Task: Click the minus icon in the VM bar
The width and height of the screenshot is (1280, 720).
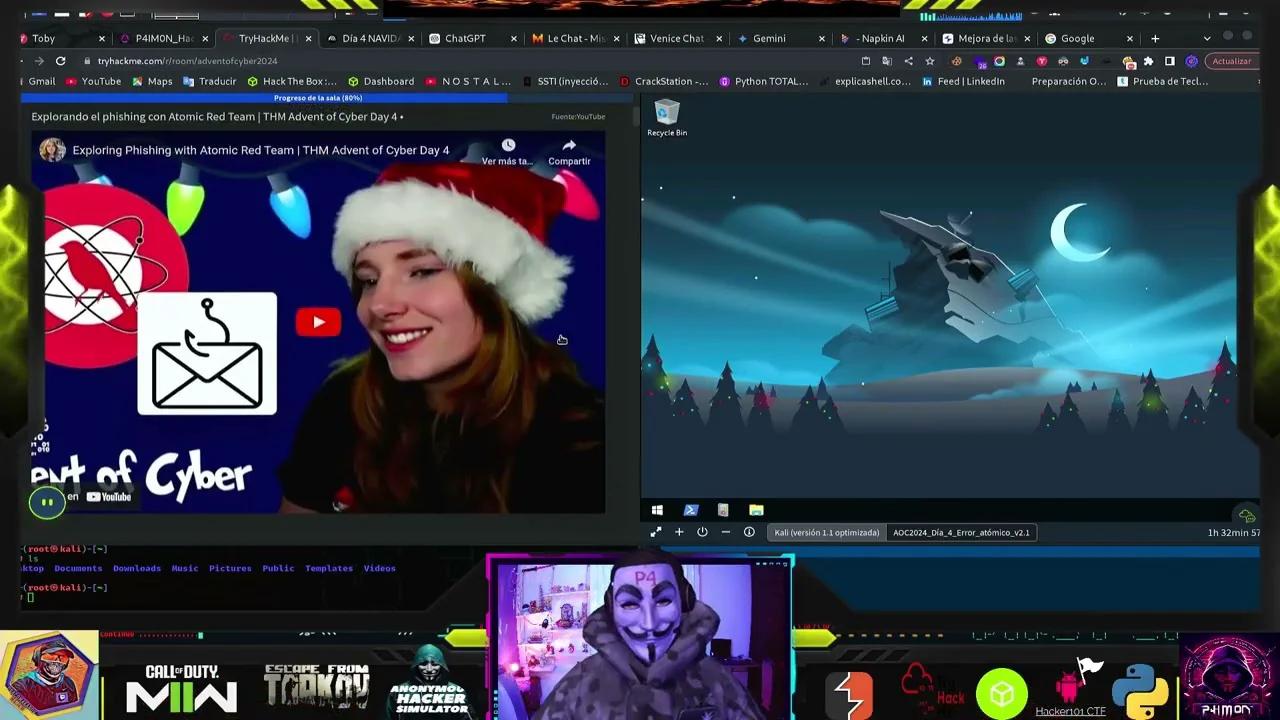Action: [x=725, y=532]
